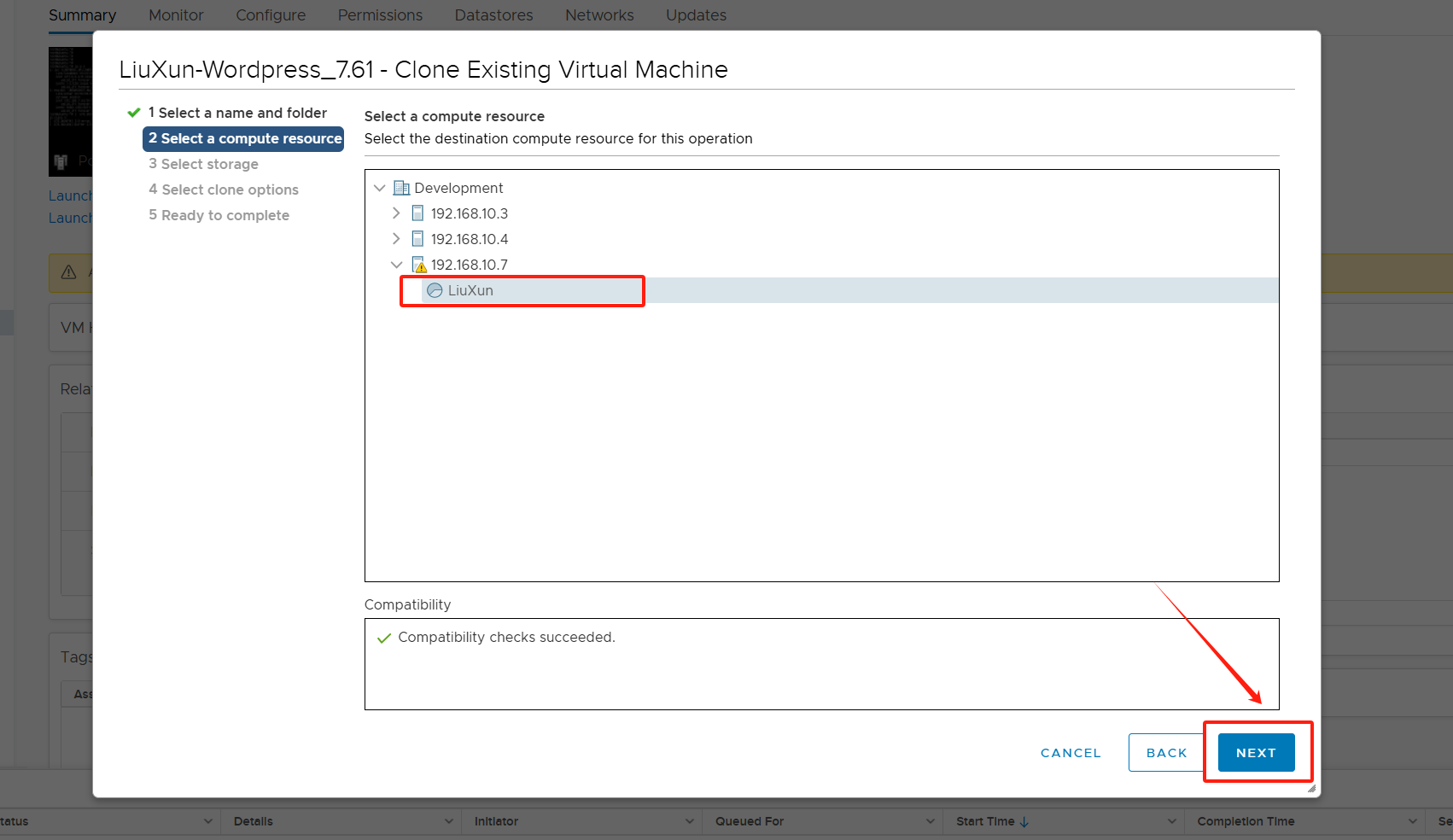The image size is (1453, 840).
Task: Click the VM console thumbnail in background
Action: [70, 111]
